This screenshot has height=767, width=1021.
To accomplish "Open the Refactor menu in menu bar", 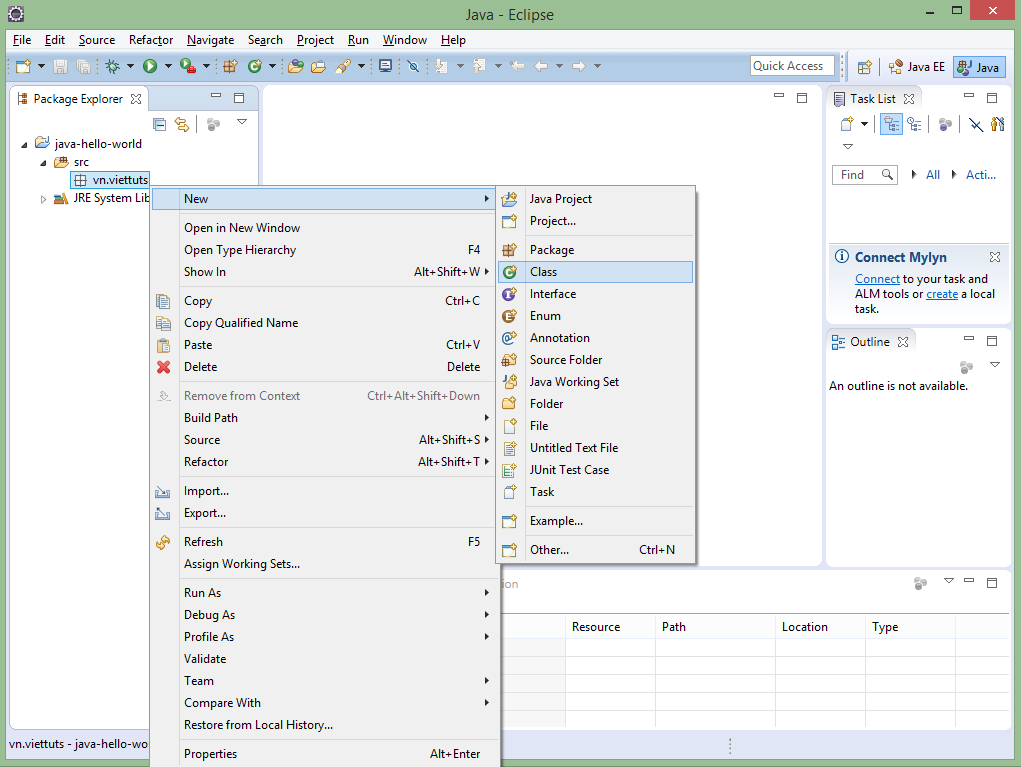I will click(151, 40).
